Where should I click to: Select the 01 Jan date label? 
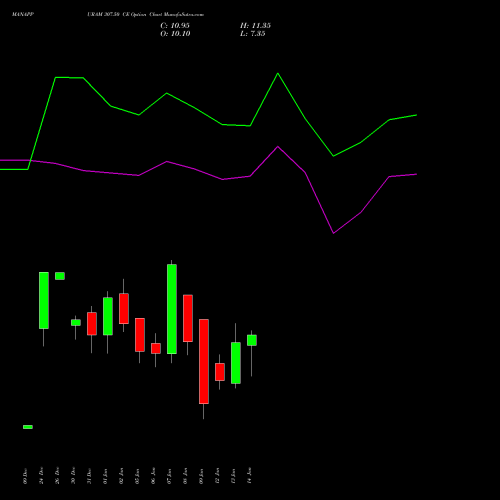click(x=106, y=476)
